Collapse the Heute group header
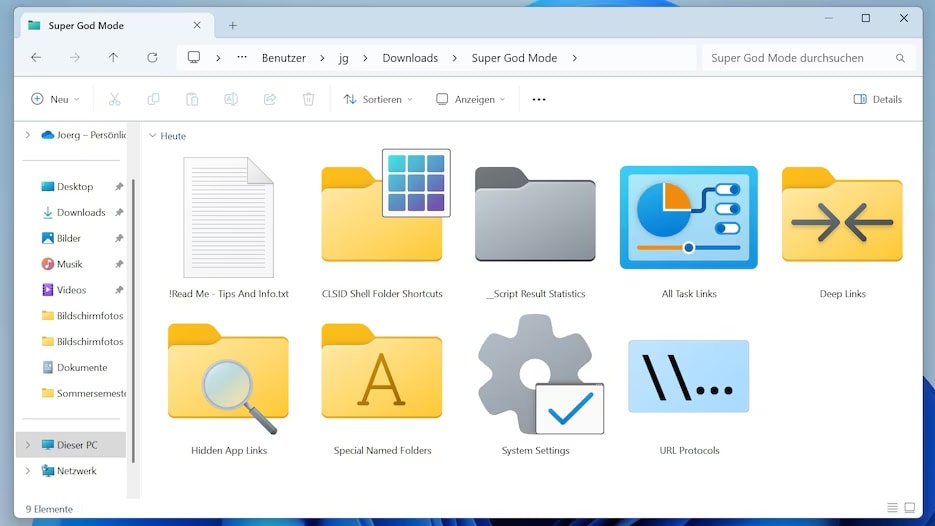Image resolution: width=935 pixels, height=526 pixels. coord(153,136)
